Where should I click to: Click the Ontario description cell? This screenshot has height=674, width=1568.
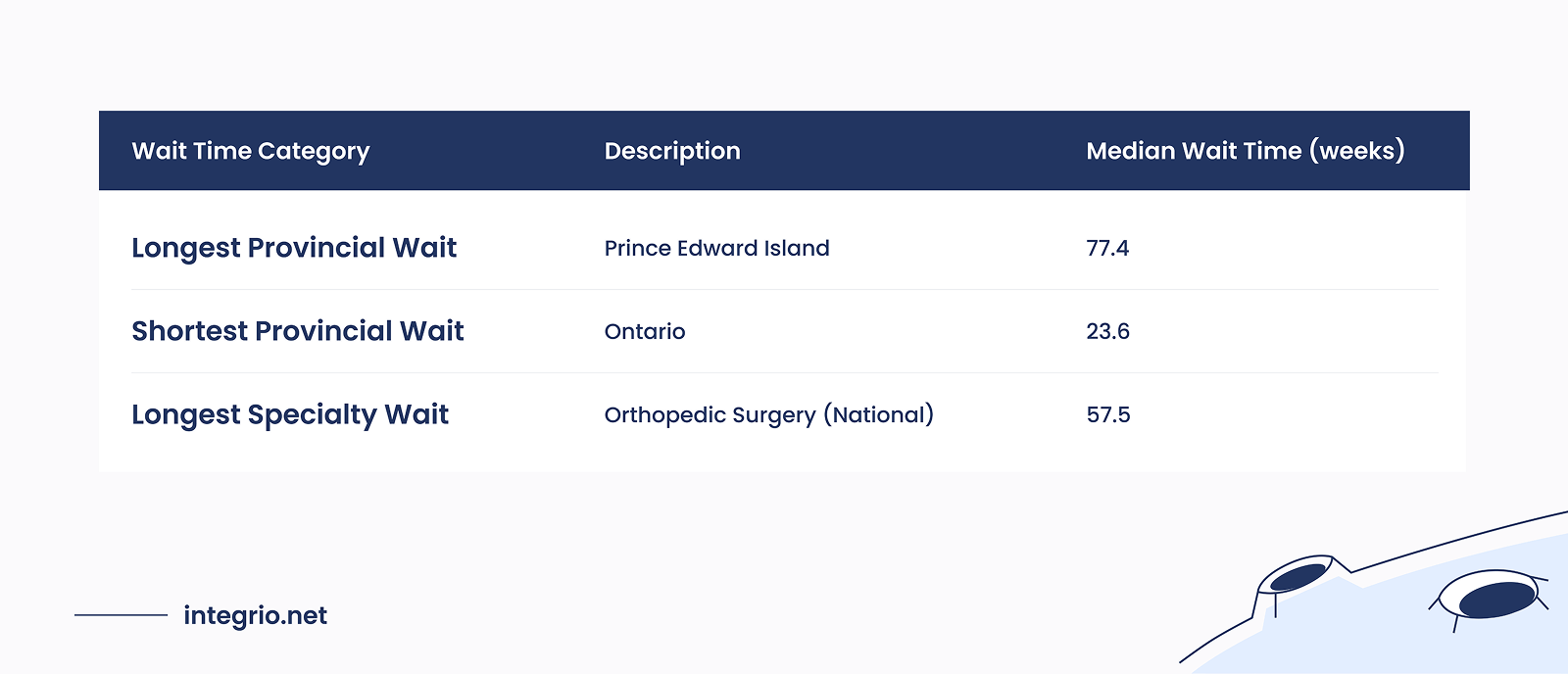click(645, 331)
